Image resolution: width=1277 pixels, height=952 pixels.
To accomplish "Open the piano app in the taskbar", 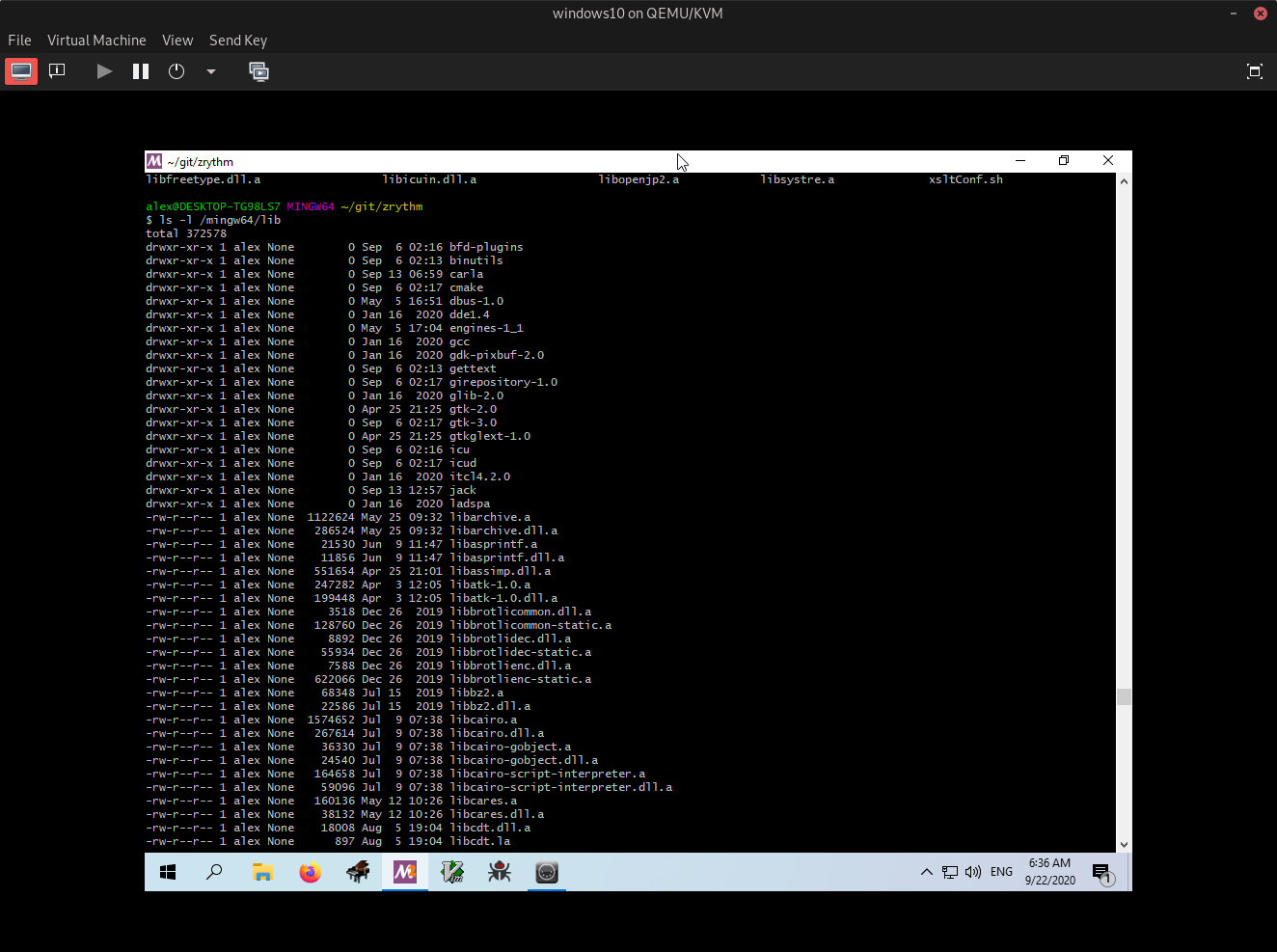I will [x=358, y=872].
